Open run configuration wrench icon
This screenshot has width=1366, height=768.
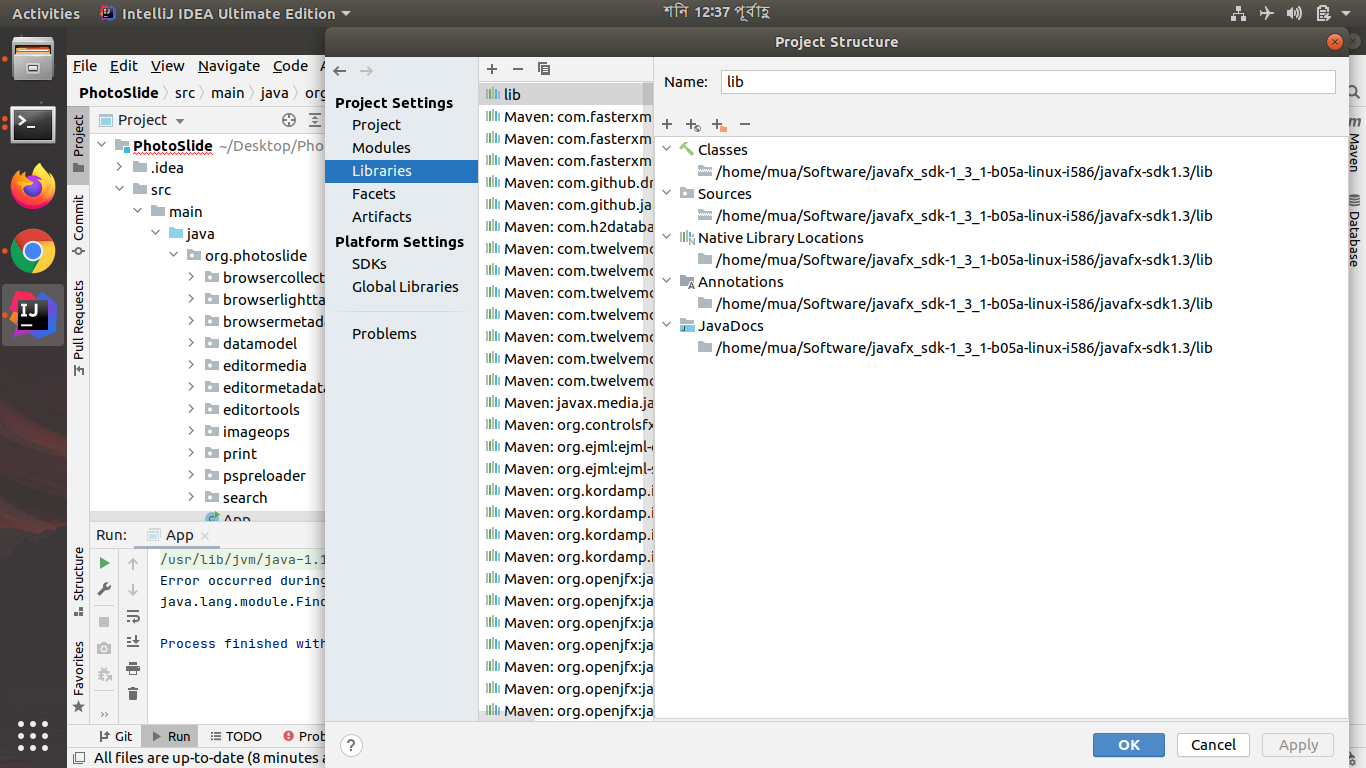(x=104, y=590)
